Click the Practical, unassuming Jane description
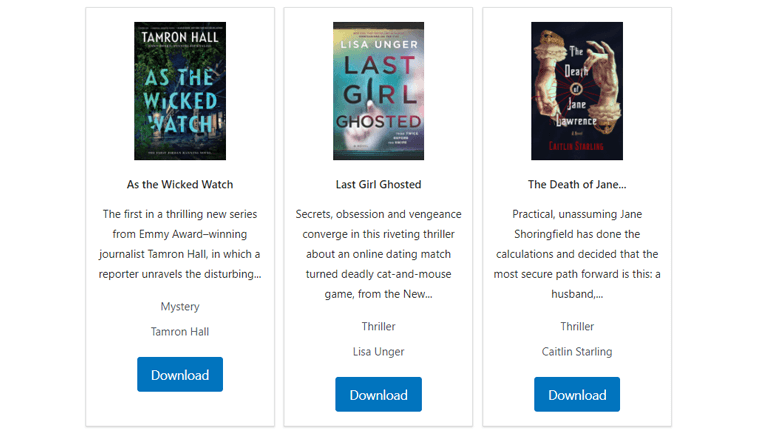Image resolution: width=760 pixels, height=442 pixels. (577, 254)
